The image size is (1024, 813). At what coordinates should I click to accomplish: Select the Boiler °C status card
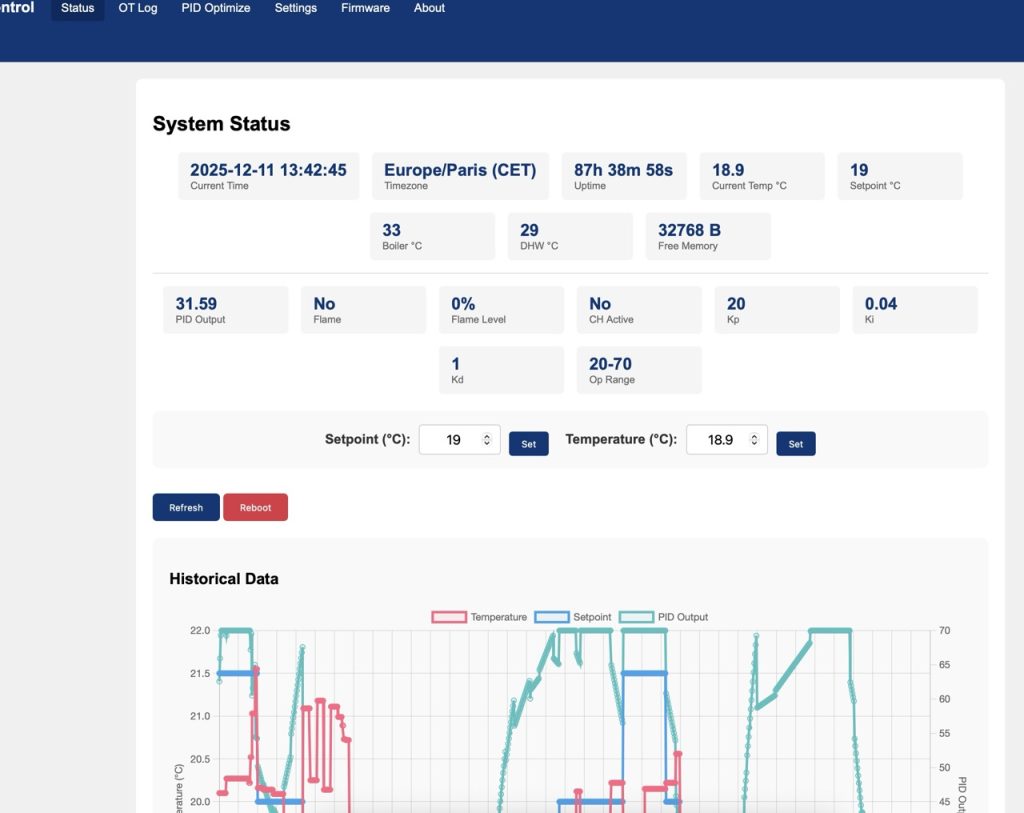[432, 236]
